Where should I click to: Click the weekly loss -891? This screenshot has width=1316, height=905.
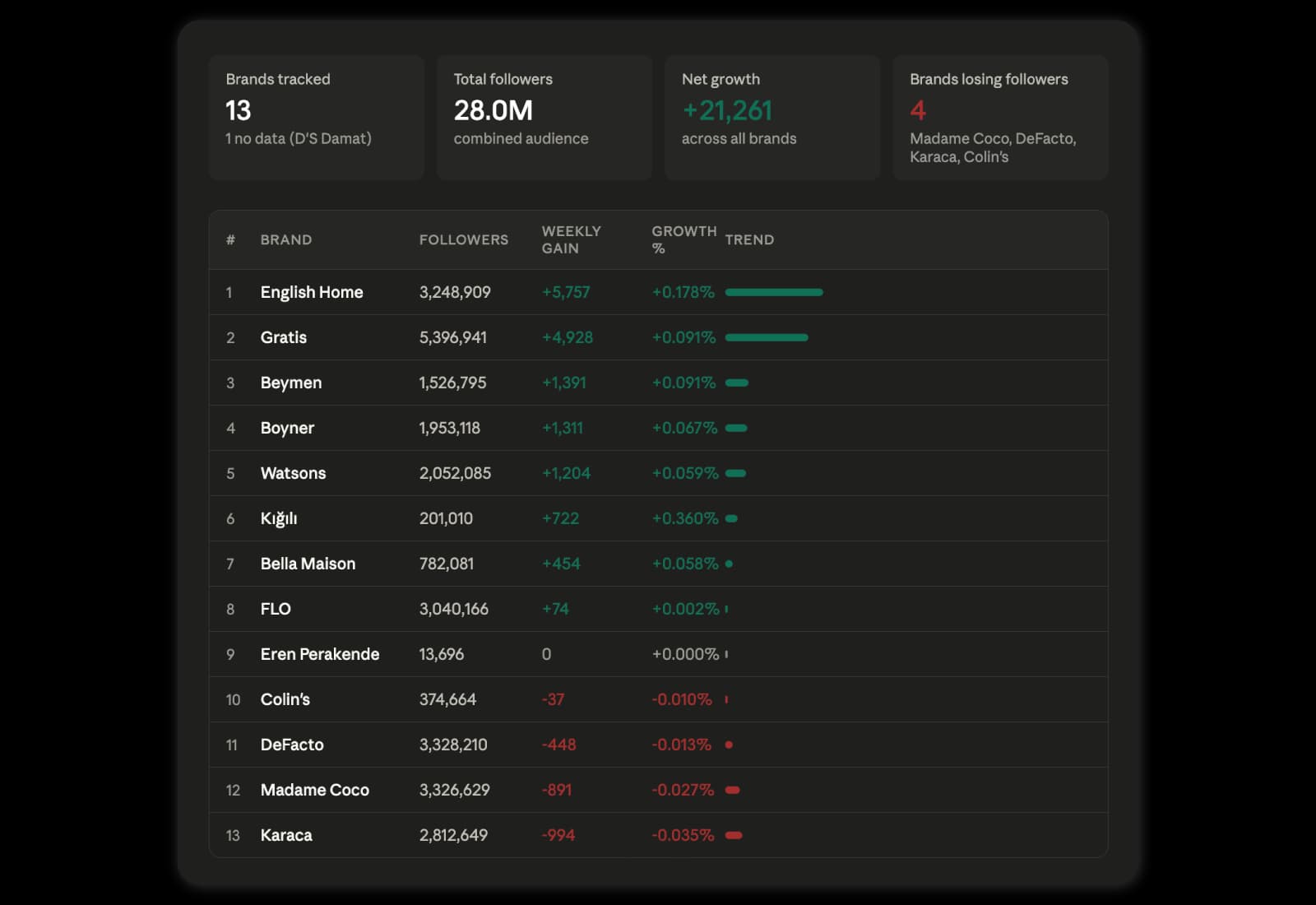[556, 790]
